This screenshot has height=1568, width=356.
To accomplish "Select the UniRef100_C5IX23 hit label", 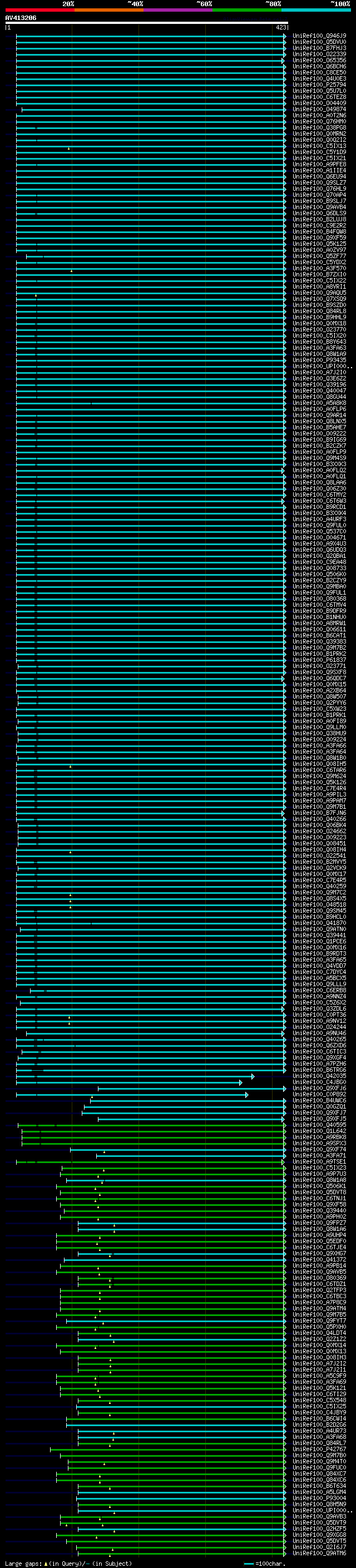I will click(319, 1168).
